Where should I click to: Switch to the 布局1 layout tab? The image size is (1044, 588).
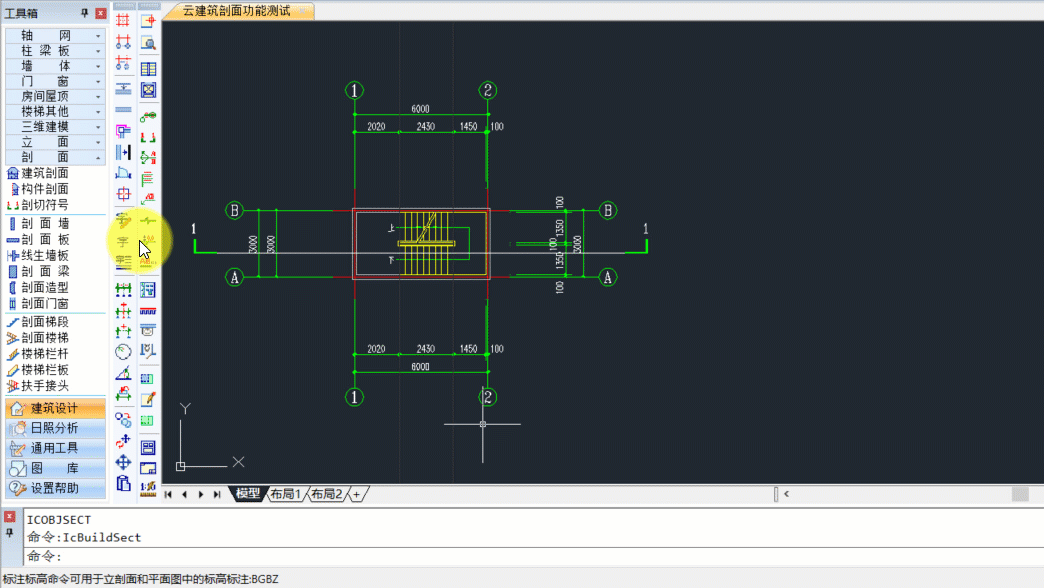pos(286,494)
